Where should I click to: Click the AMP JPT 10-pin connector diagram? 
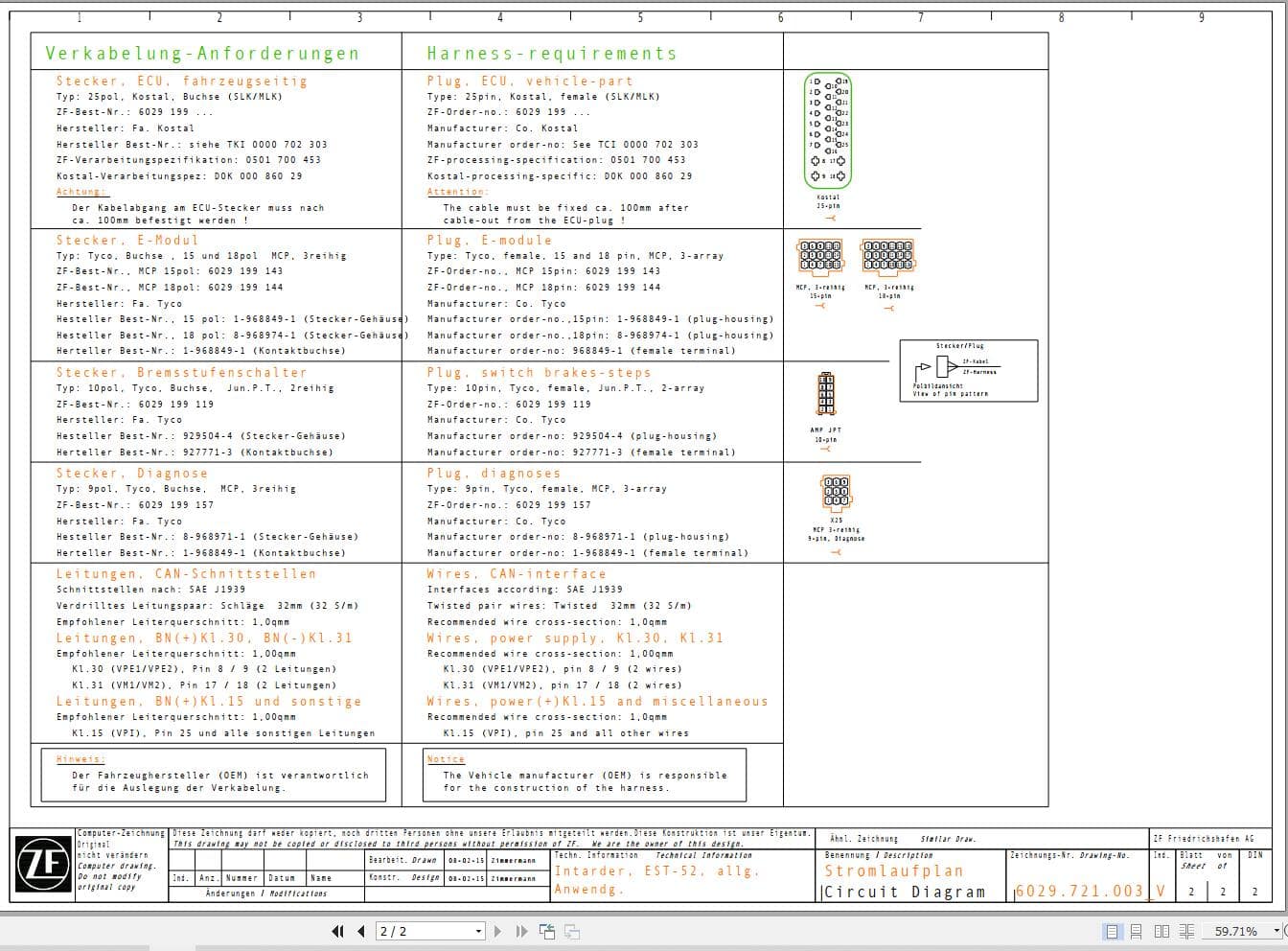pyautogui.click(x=825, y=395)
